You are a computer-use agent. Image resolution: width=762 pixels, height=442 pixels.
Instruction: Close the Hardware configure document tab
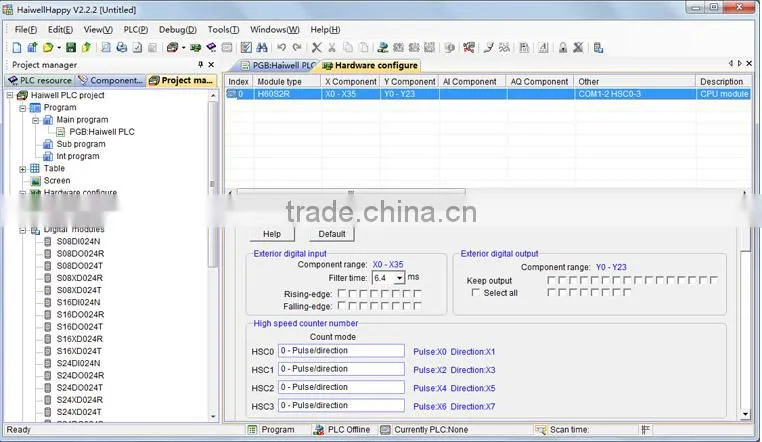[749, 63]
